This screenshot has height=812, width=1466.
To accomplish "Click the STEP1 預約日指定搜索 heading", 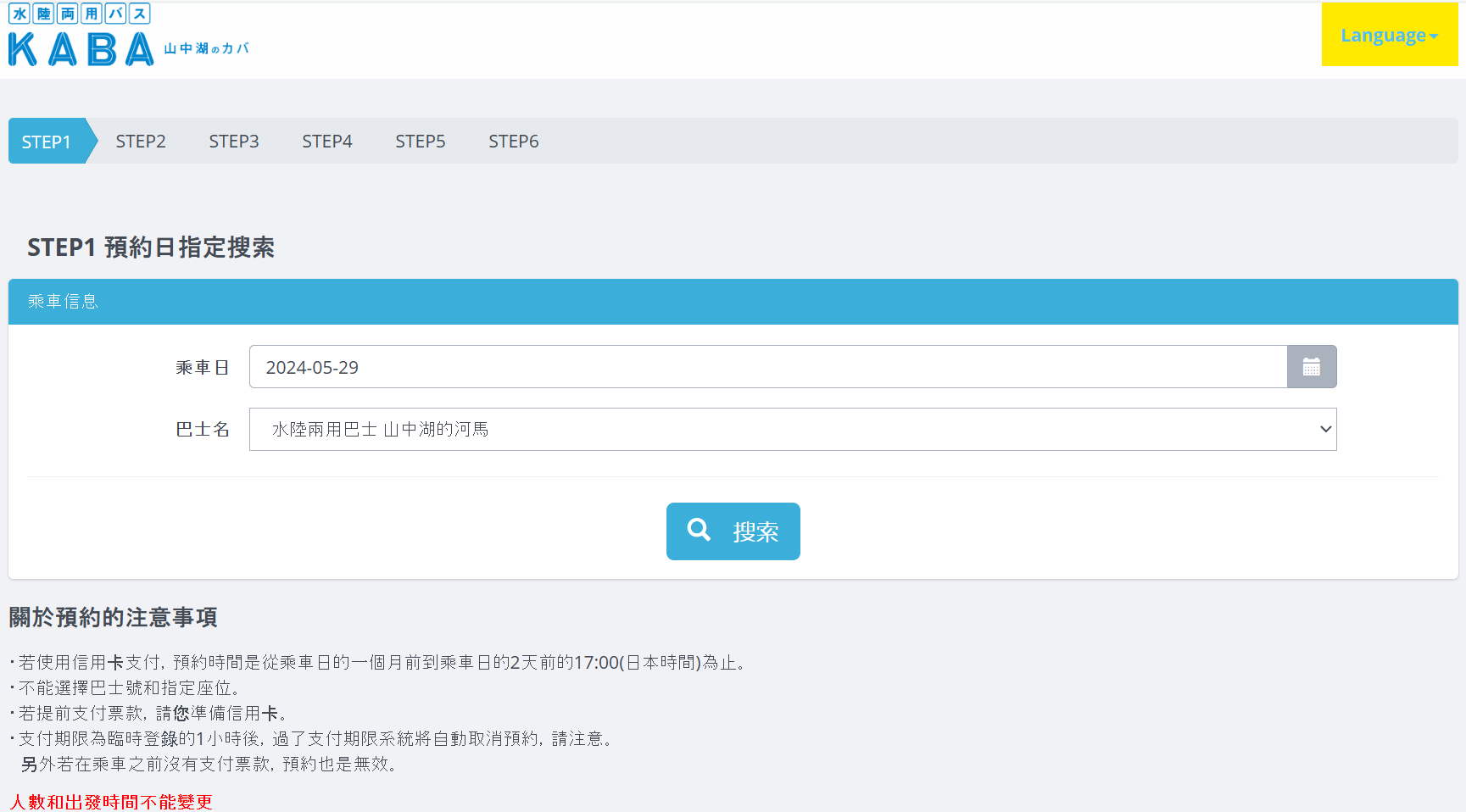I will (x=151, y=247).
